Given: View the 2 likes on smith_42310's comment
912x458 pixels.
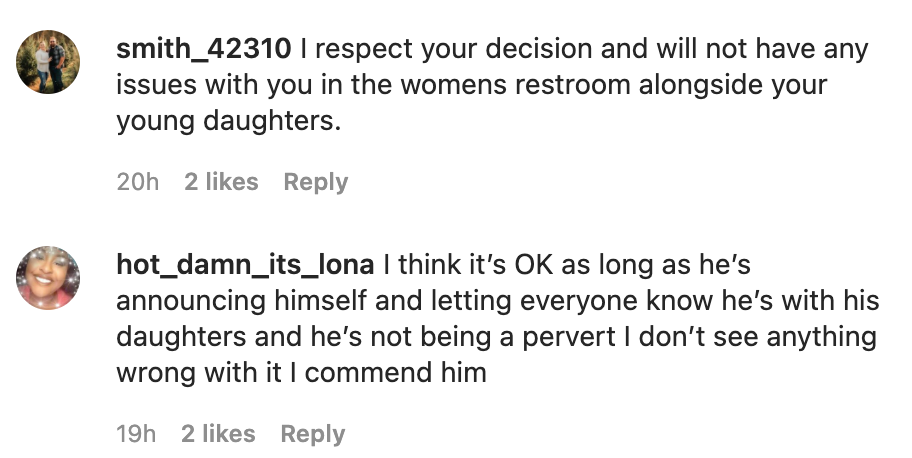Looking at the screenshot, I should pos(221,182).
